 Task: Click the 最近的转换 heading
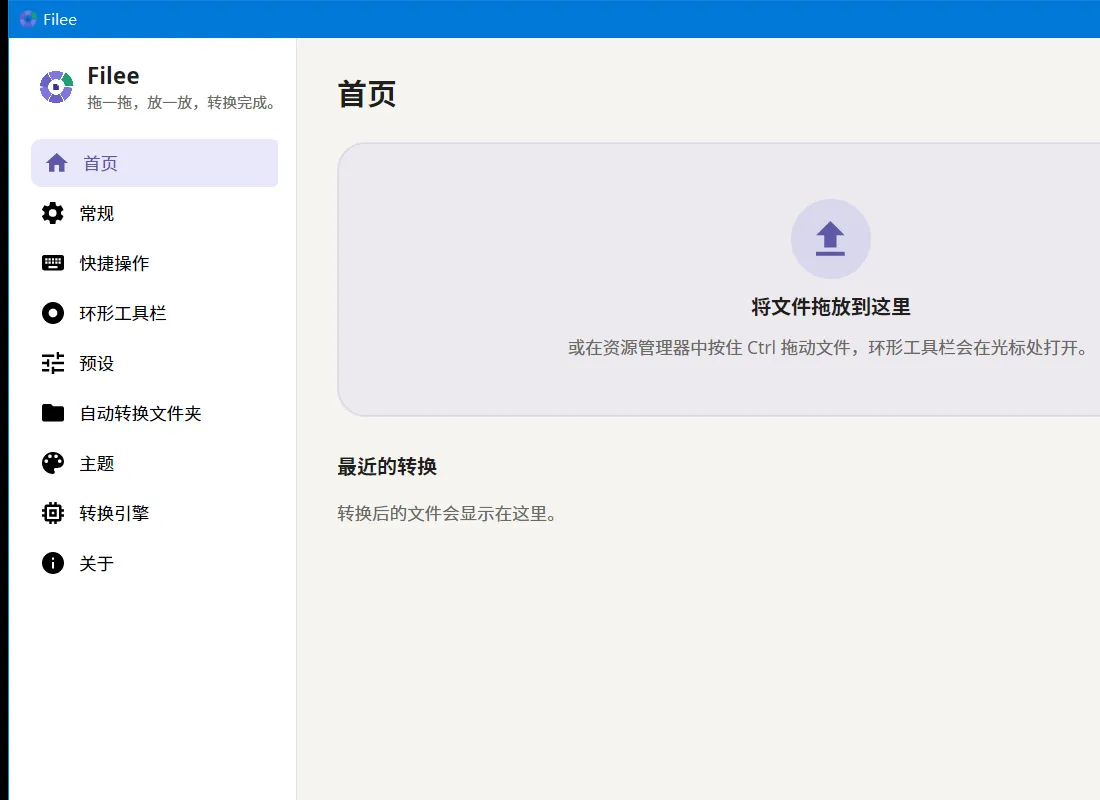point(387,467)
